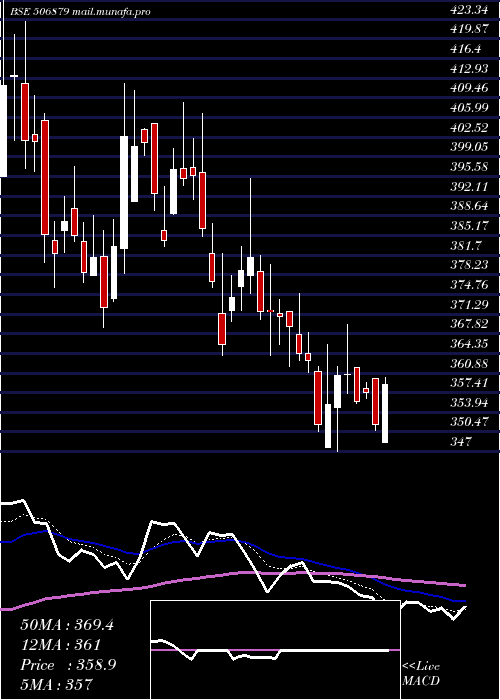Select the 381.7 price axis label
The height and width of the screenshot is (700, 500).
(x=466, y=246)
